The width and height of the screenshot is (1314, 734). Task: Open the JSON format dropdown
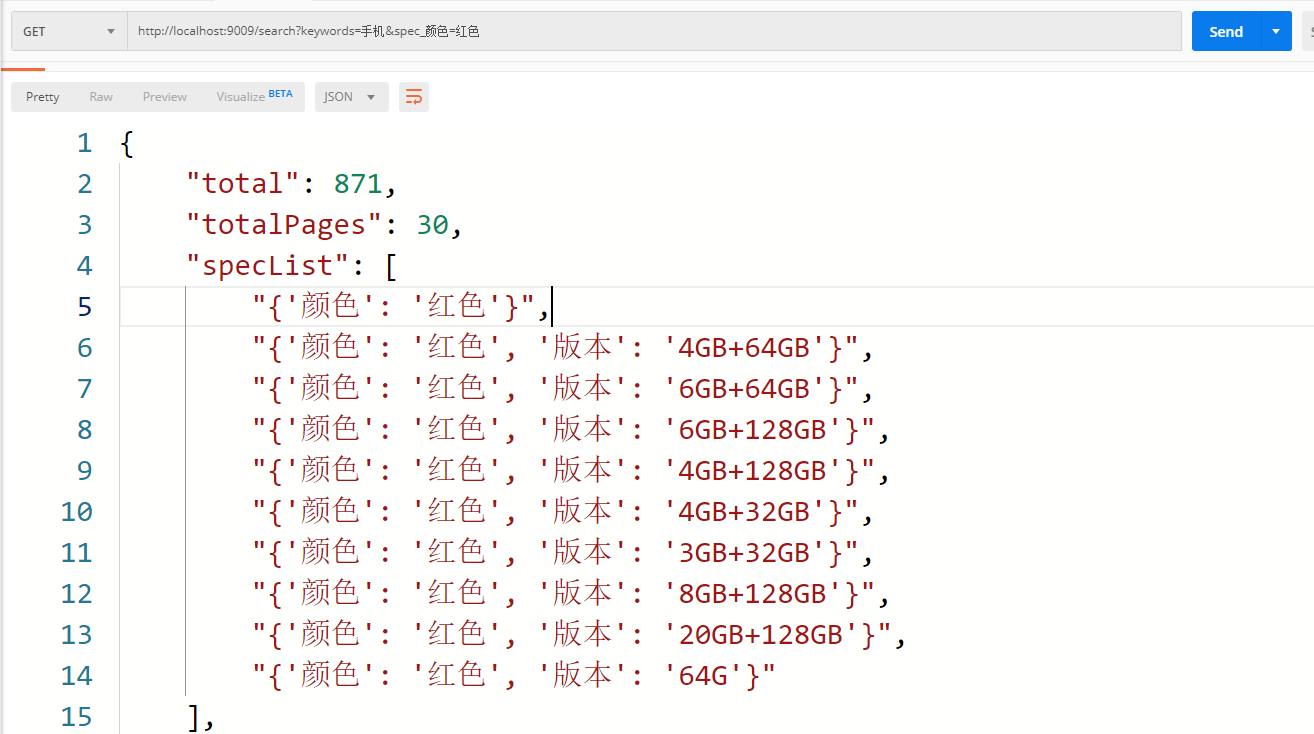(x=352, y=97)
